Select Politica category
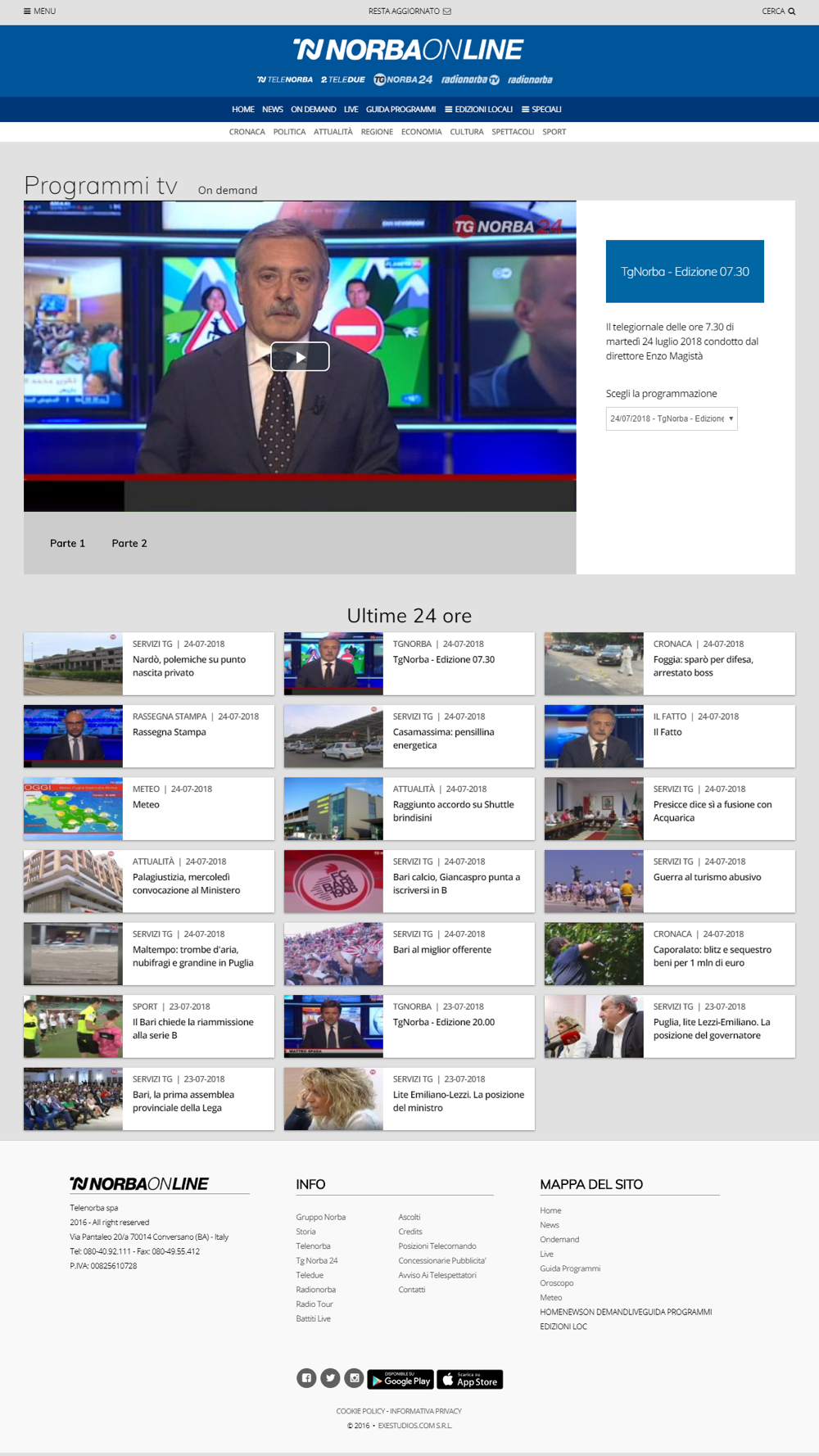This screenshot has height=1456, width=819. (289, 132)
